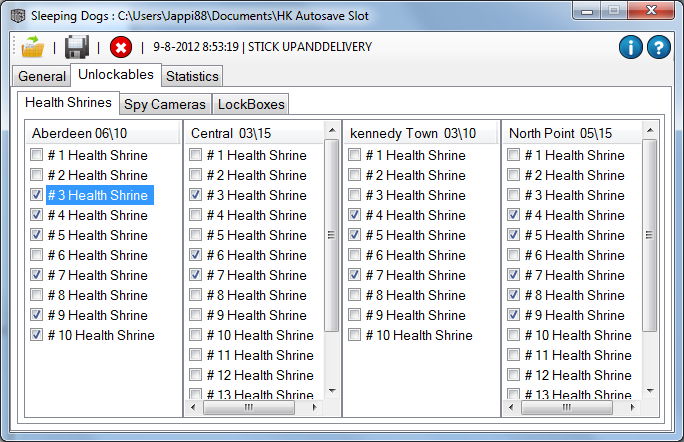The height and width of the screenshot is (442, 684).
Task: Open the blue info icon
Action: (631, 47)
